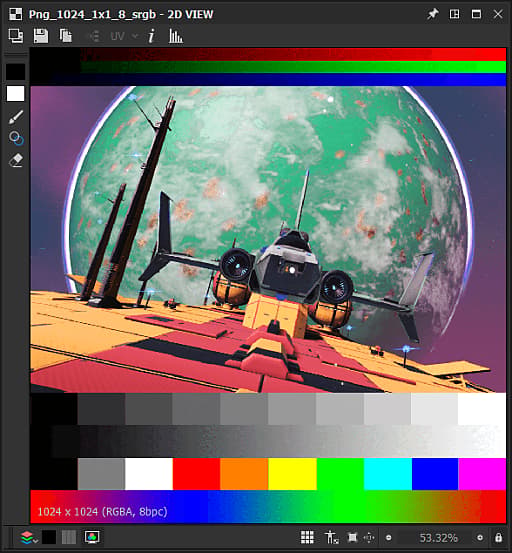Click the four-arrow crosshair icon

[x=369, y=537]
